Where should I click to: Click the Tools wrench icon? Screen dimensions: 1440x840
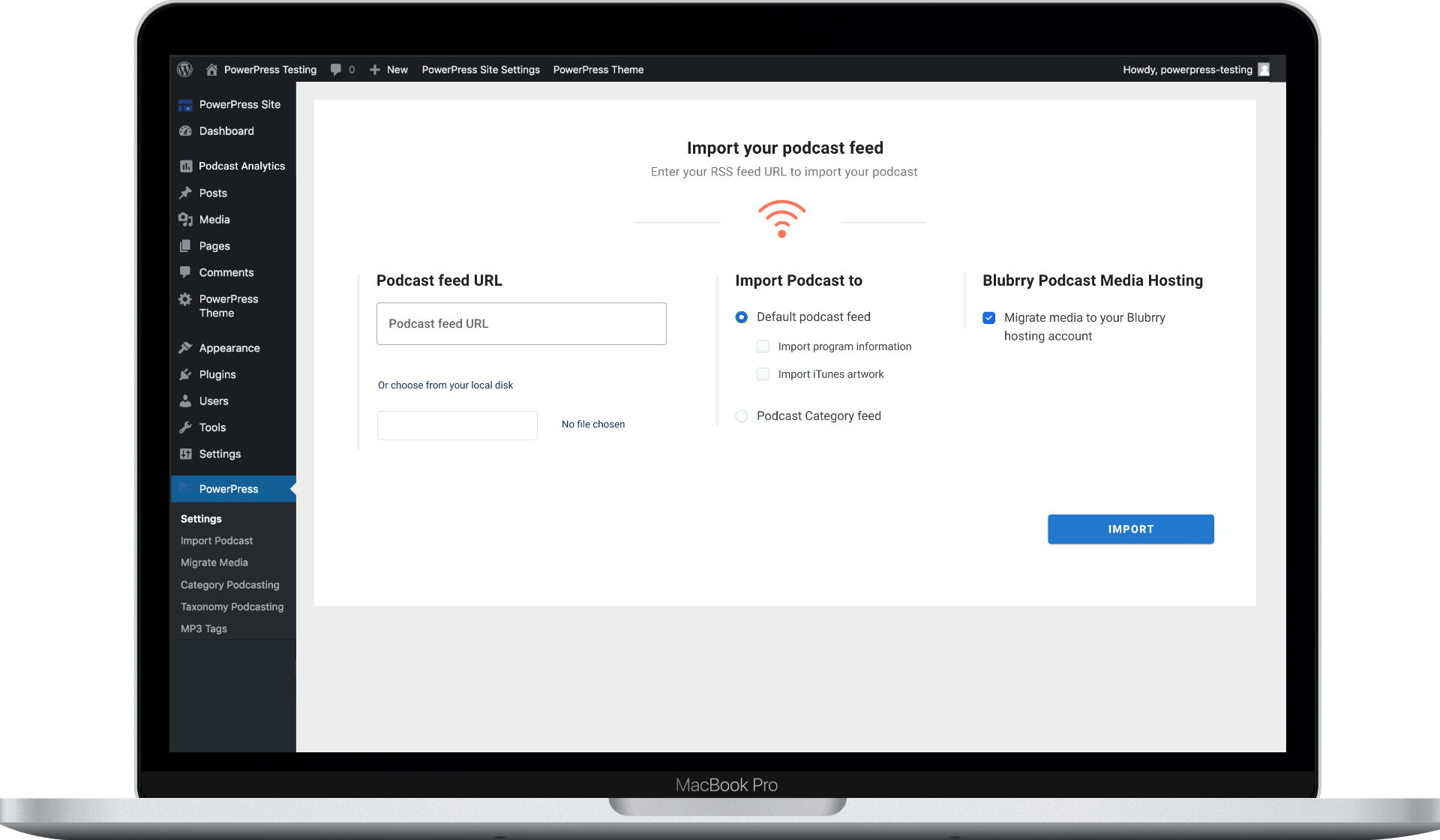185,427
